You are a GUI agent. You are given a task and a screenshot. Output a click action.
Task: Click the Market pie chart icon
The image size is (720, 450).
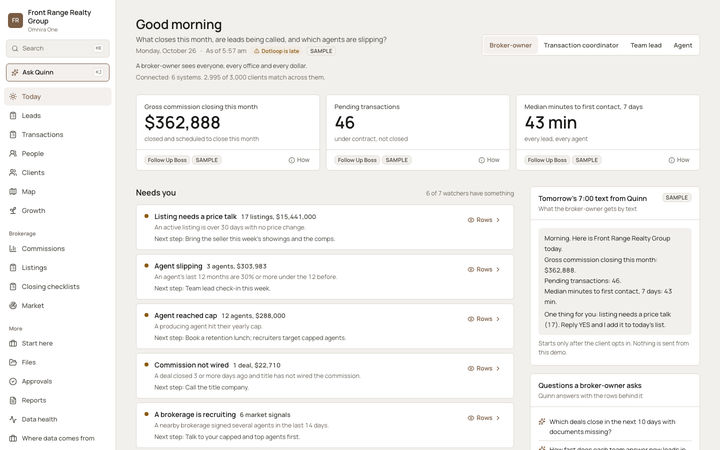(13, 305)
